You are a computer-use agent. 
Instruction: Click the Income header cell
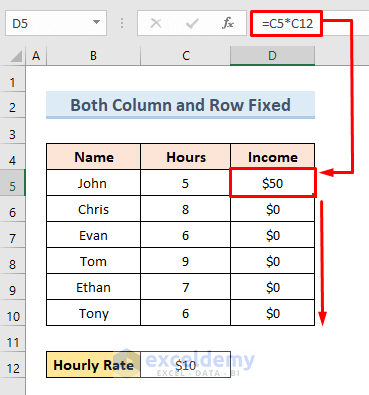pyautogui.click(x=272, y=157)
